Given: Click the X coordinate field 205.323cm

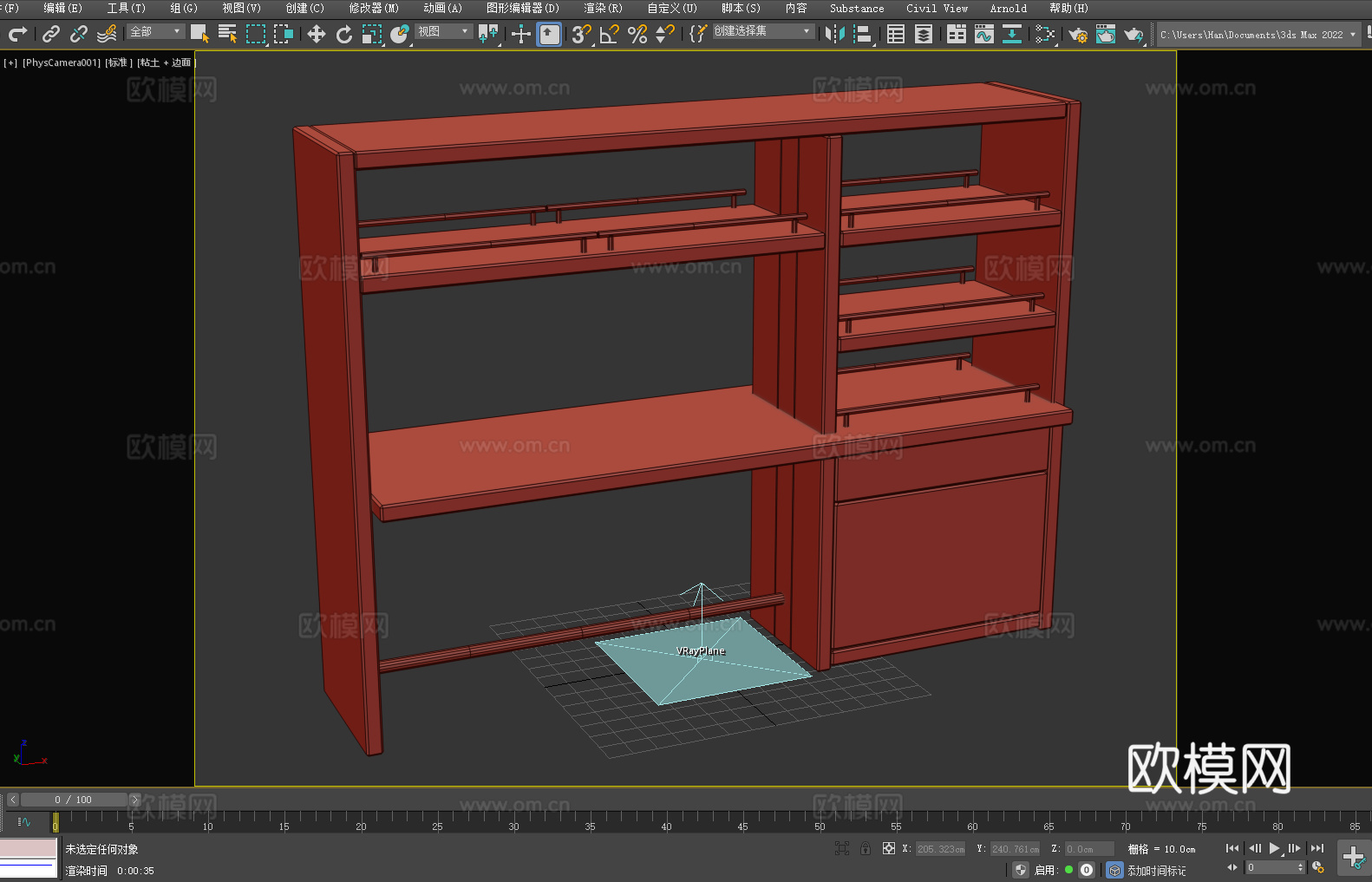Looking at the screenshot, I should [941, 849].
